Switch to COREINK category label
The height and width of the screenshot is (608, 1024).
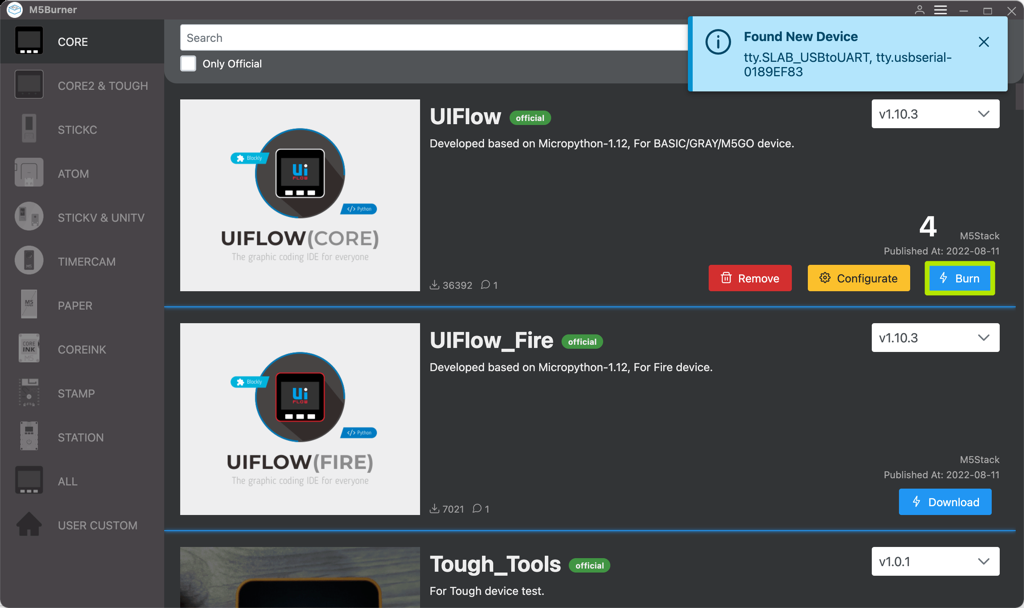tap(82, 349)
